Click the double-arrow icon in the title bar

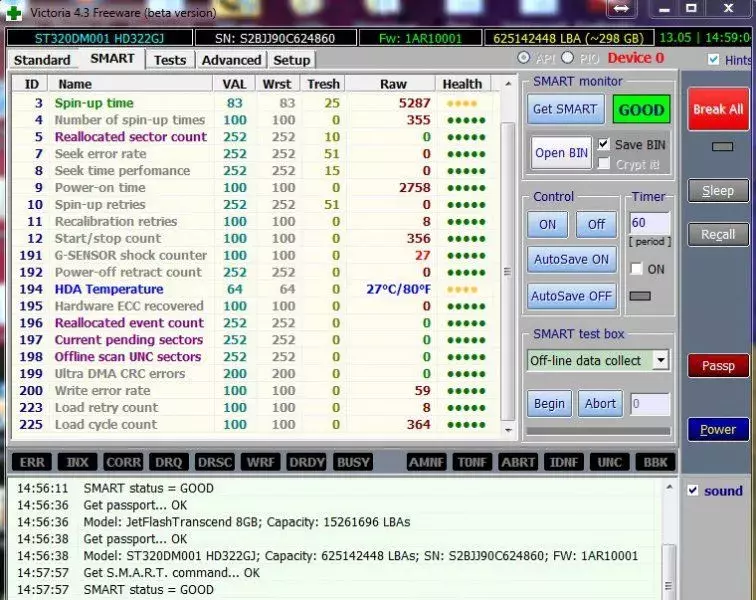[x=621, y=9]
